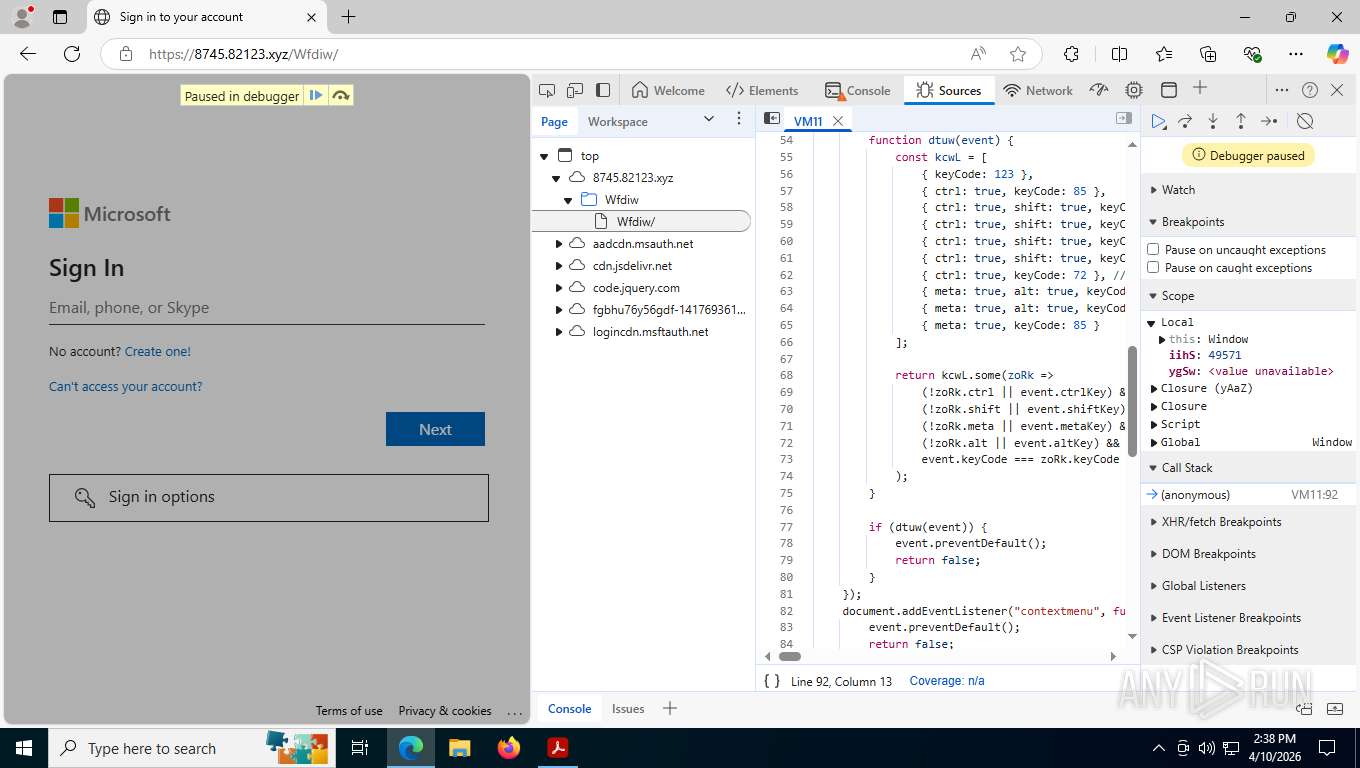Image resolution: width=1360 pixels, height=768 pixels.
Task: Step over from the Paused in debugger overlay
Action: pos(341,96)
